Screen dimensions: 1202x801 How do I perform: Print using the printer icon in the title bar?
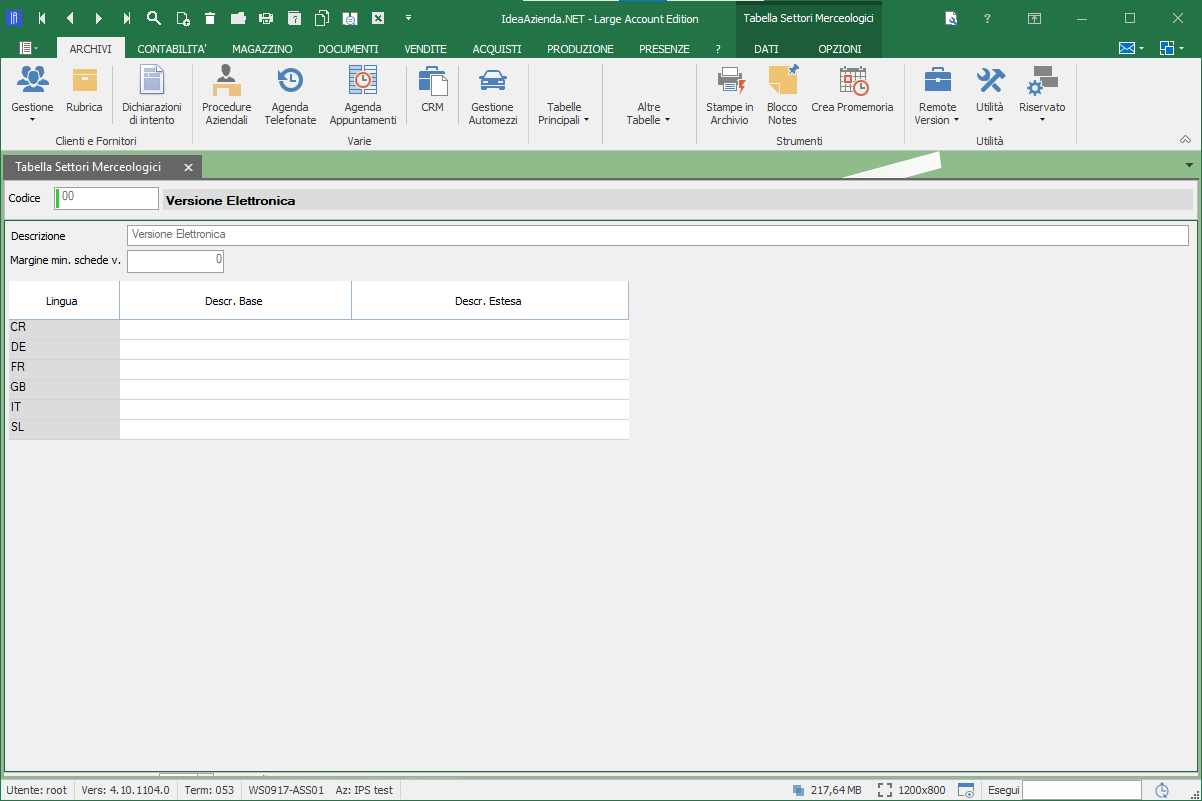pos(266,18)
